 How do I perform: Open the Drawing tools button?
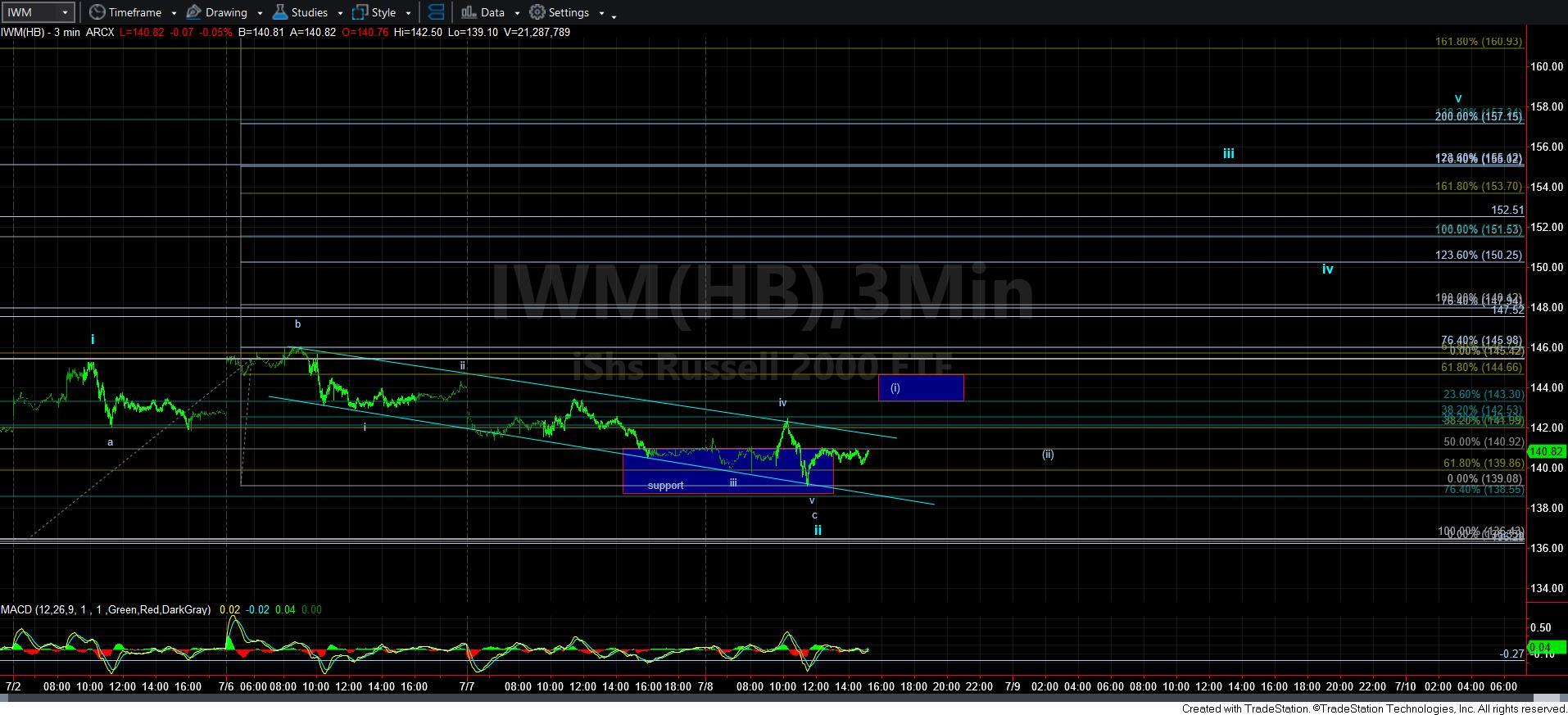[x=216, y=12]
